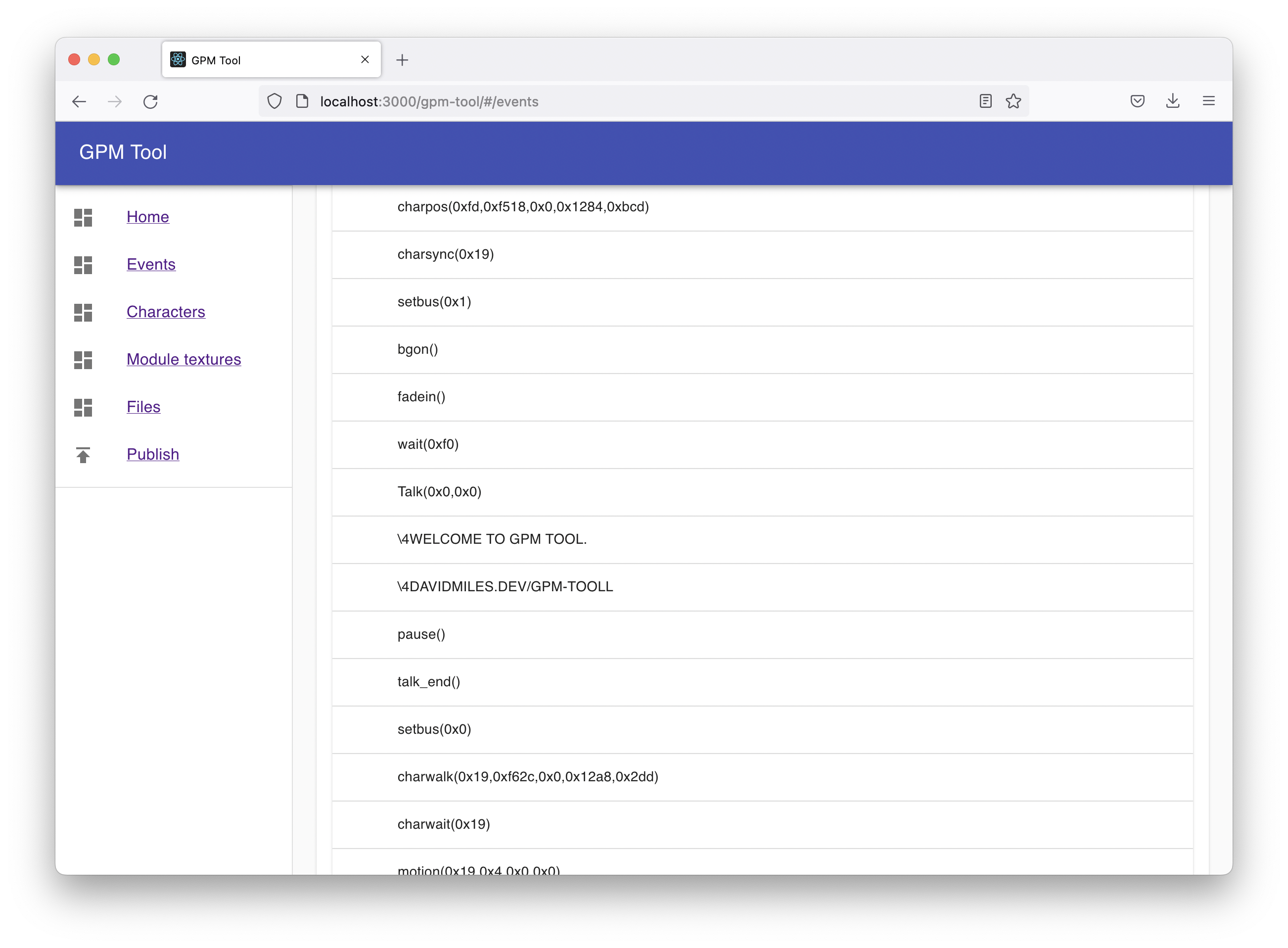Click the React favicon on GPM Tool tab
Image resolution: width=1288 pixels, height=948 pixels.
coord(178,60)
